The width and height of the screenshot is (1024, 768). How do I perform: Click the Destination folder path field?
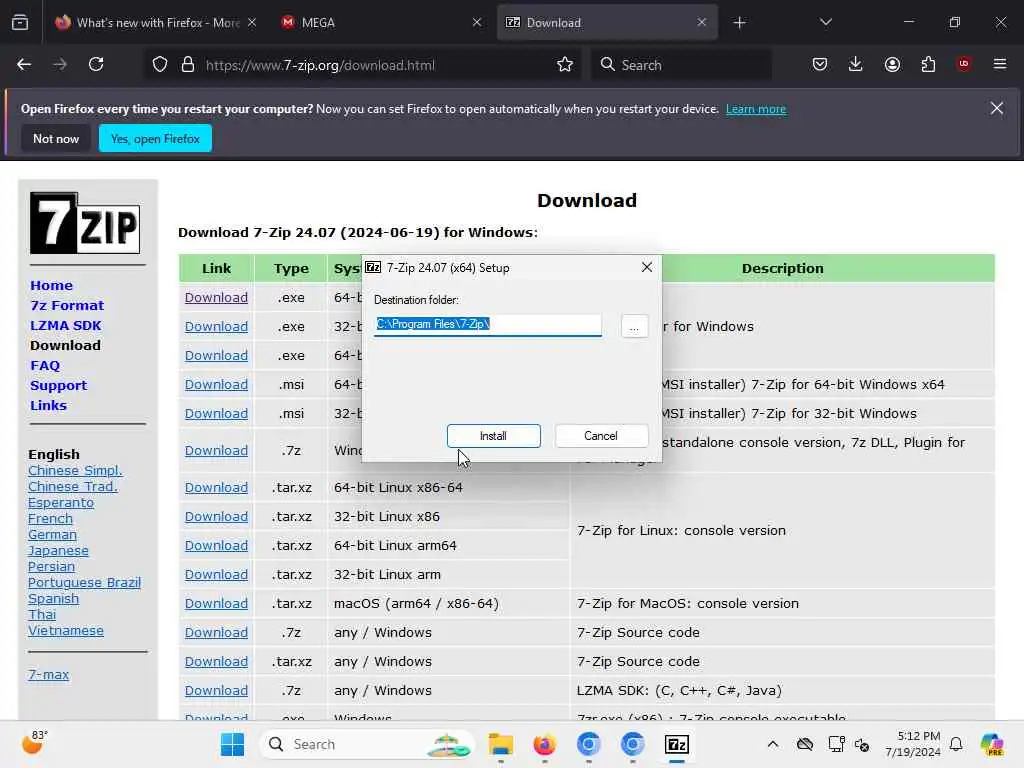(x=487, y=325)
